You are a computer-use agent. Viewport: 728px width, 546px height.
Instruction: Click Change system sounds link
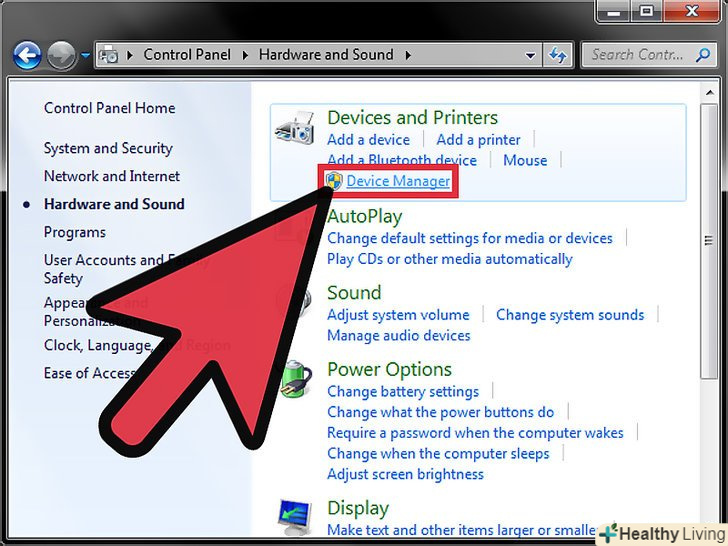570,315
